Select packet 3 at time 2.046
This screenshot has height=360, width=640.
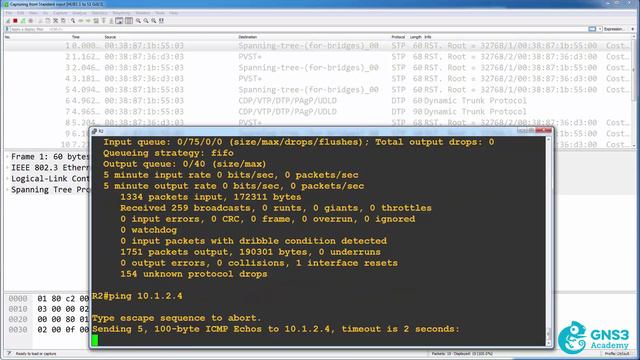click(318, 68)
